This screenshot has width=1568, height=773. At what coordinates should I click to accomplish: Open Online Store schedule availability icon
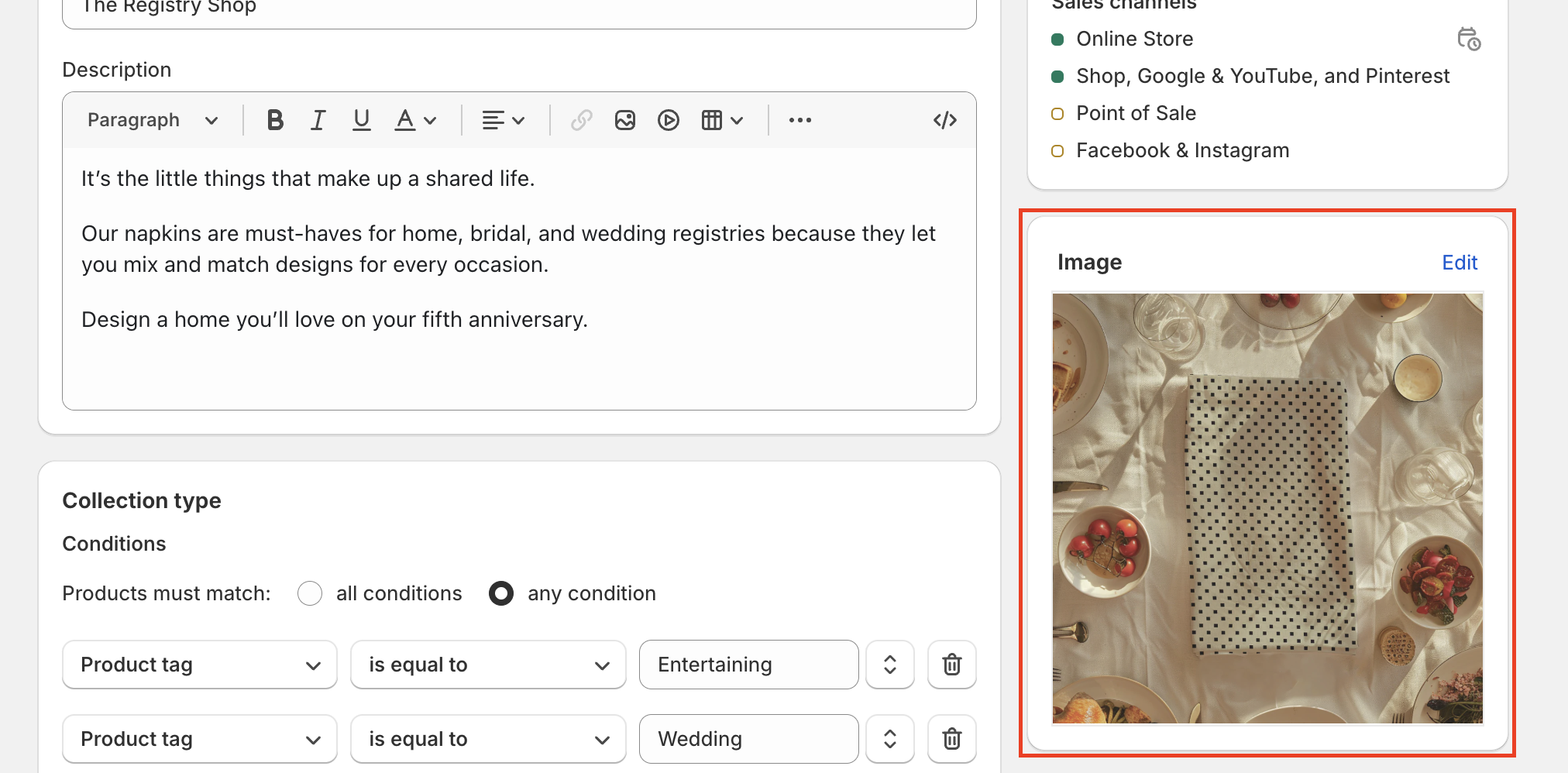click(1468, 39)
